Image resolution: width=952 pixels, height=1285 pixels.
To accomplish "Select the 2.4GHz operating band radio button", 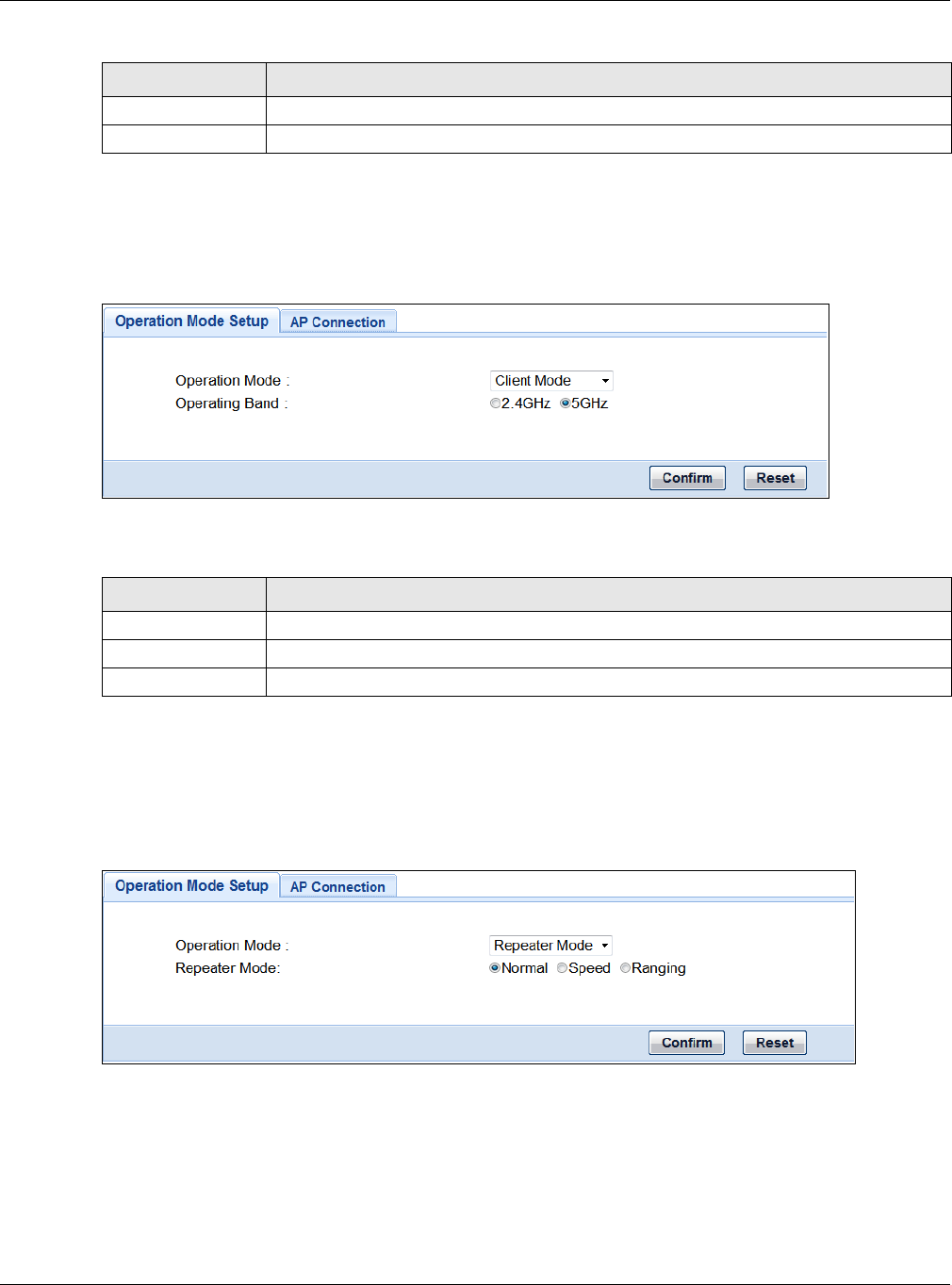I will 496,404.
